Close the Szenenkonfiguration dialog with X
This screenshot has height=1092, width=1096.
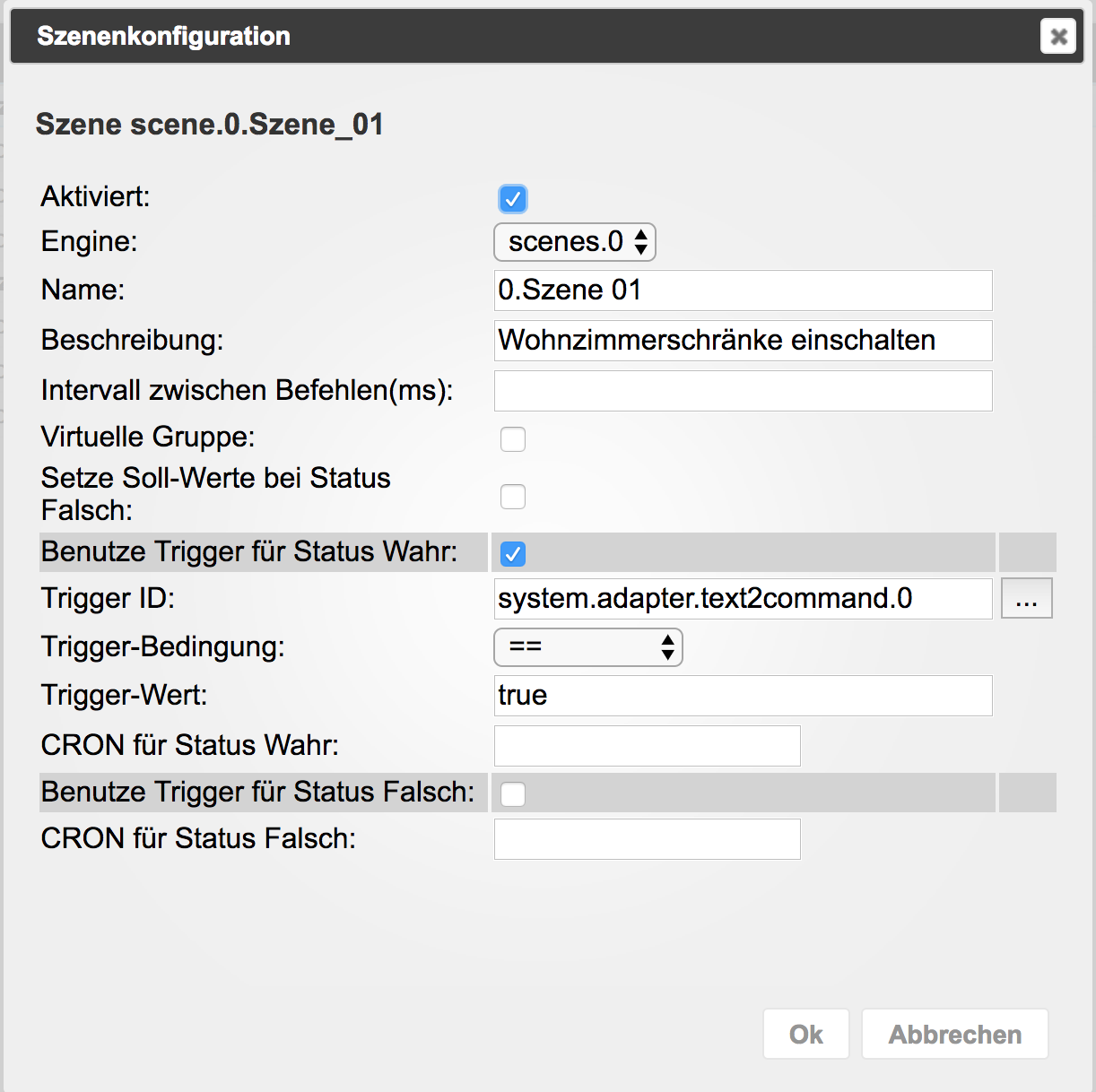(1058, 37)
